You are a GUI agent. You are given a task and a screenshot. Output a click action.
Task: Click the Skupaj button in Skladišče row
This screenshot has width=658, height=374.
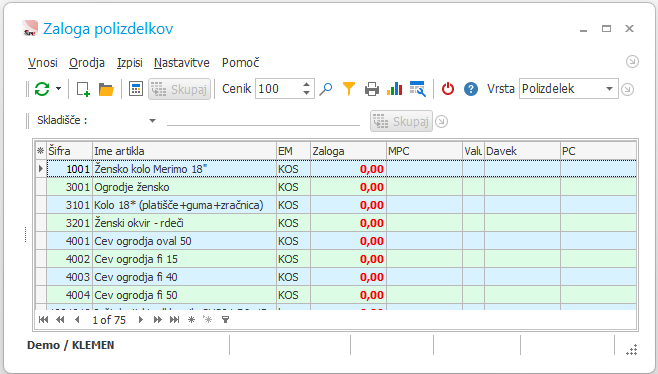tap(401, 121)
